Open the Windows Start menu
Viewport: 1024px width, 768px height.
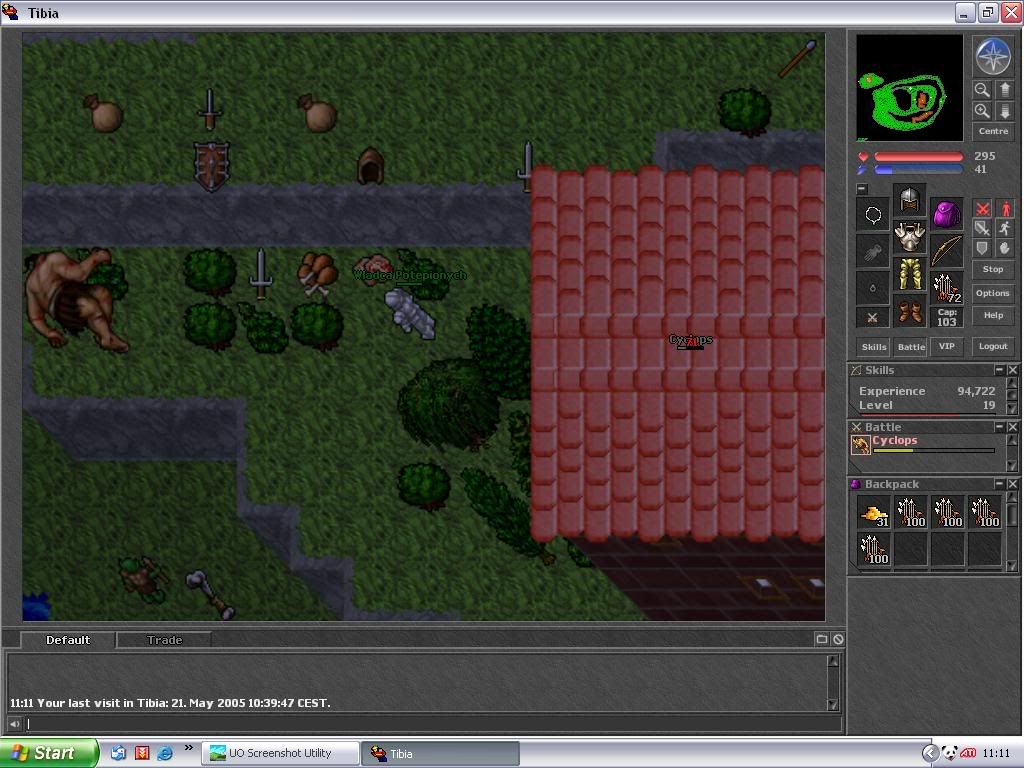click(49, 753)
